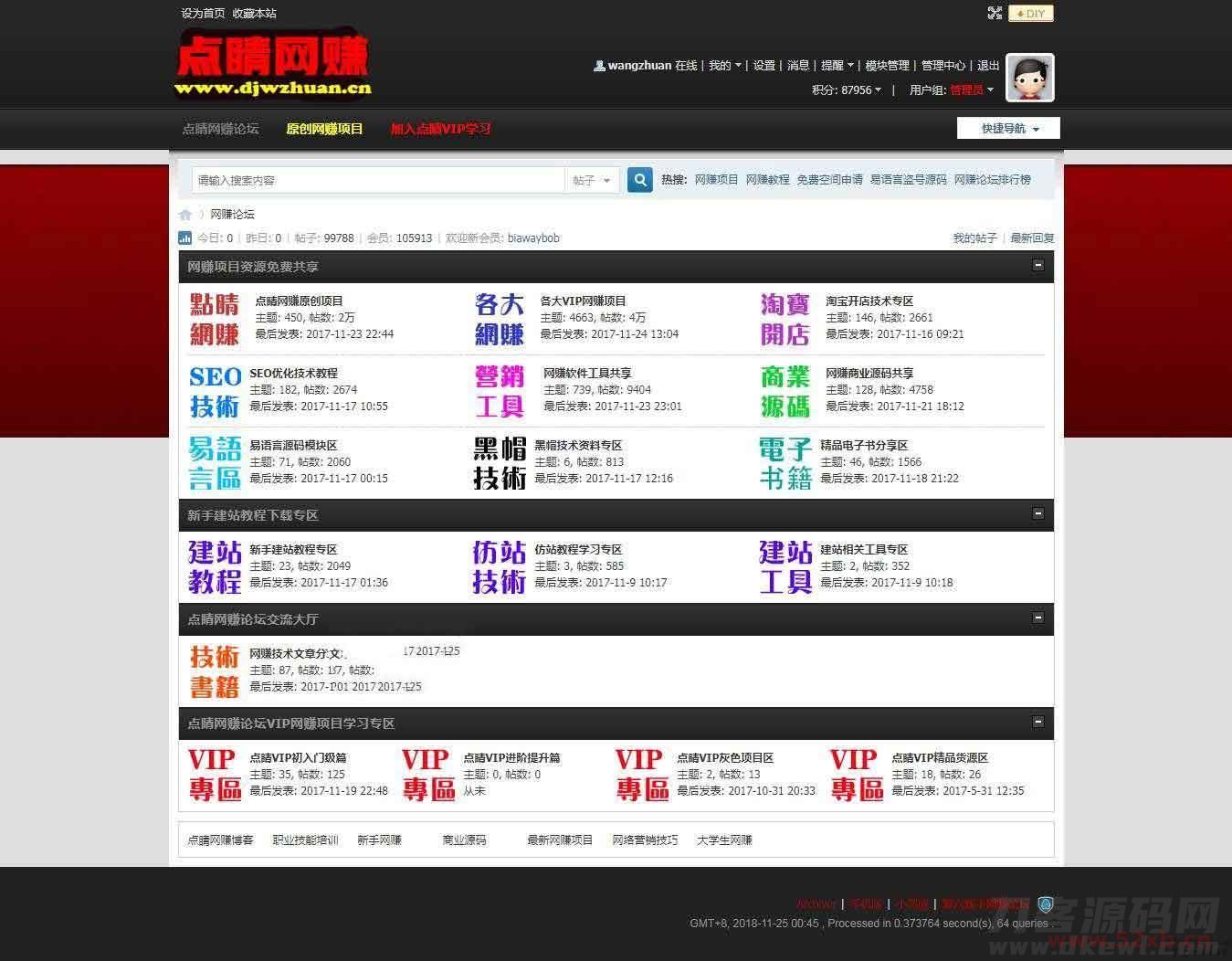Open the 帖子 search type dropdown
1232x961 pixels.
pos(592,180)
